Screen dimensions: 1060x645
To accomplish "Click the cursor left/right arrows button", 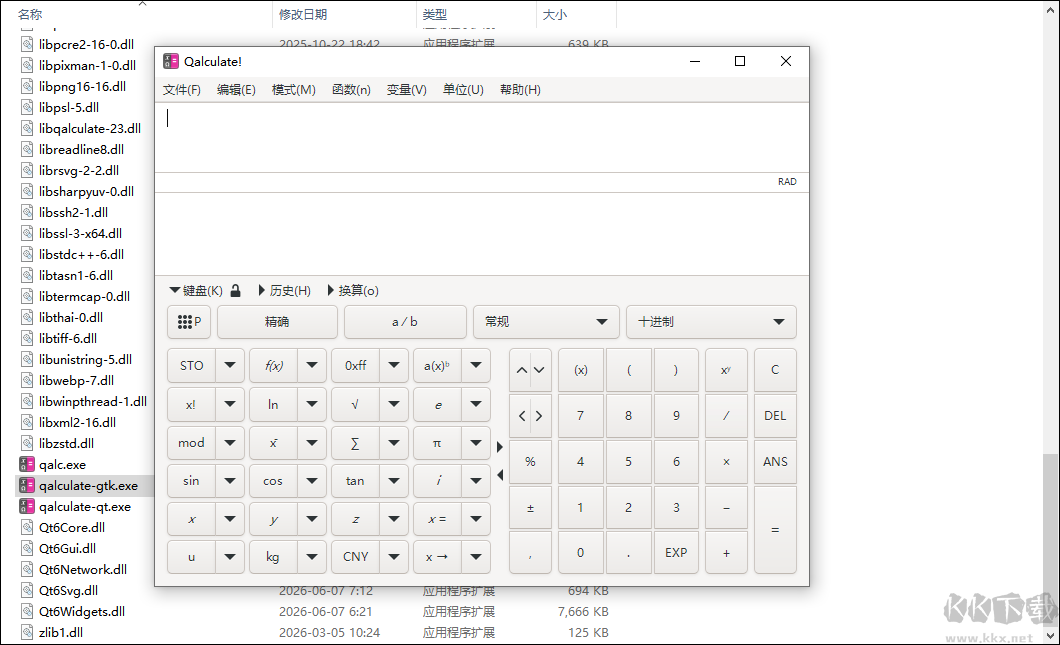I will click(530, 416).
